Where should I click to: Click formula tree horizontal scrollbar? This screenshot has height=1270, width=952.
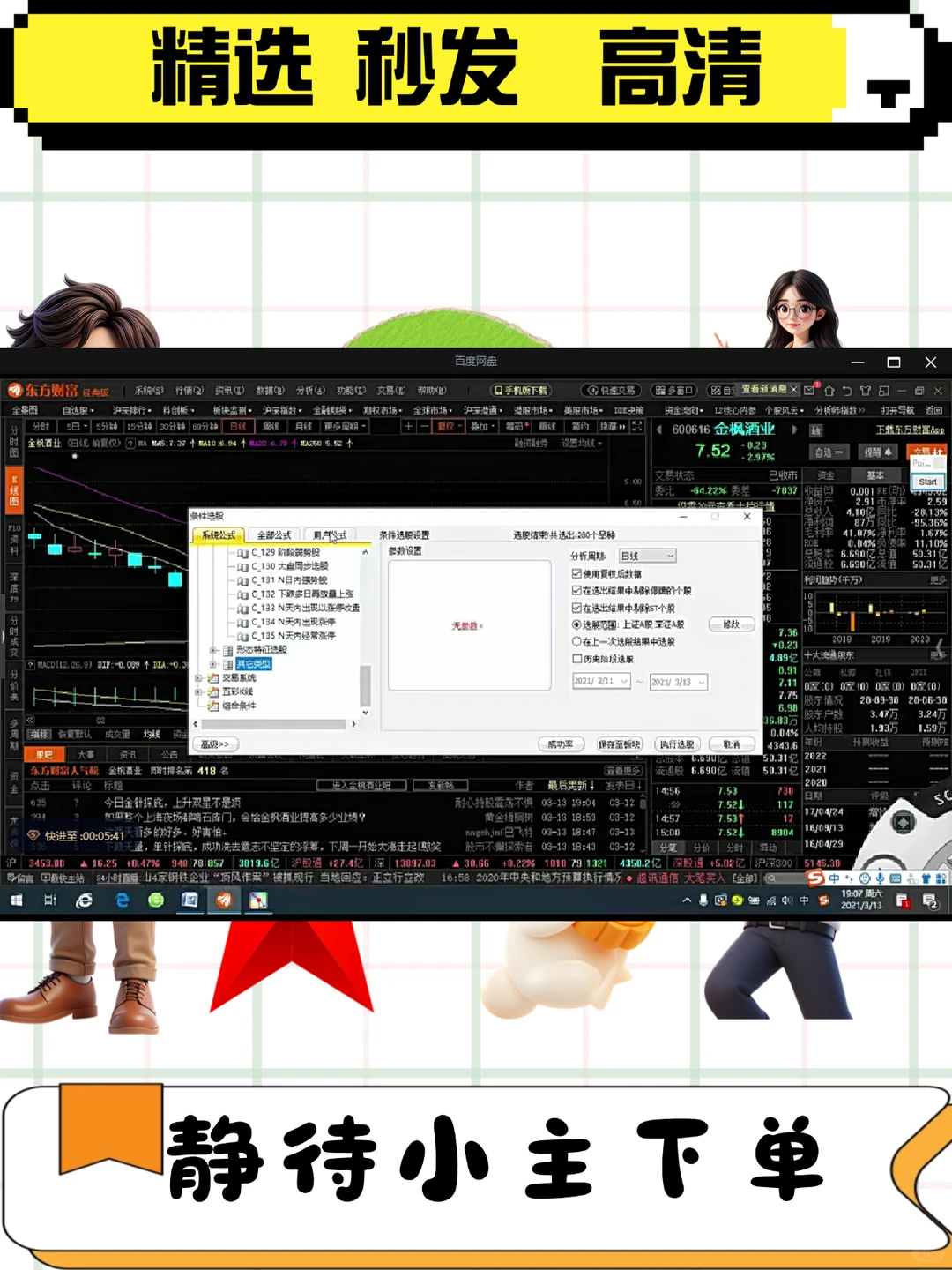275,724
